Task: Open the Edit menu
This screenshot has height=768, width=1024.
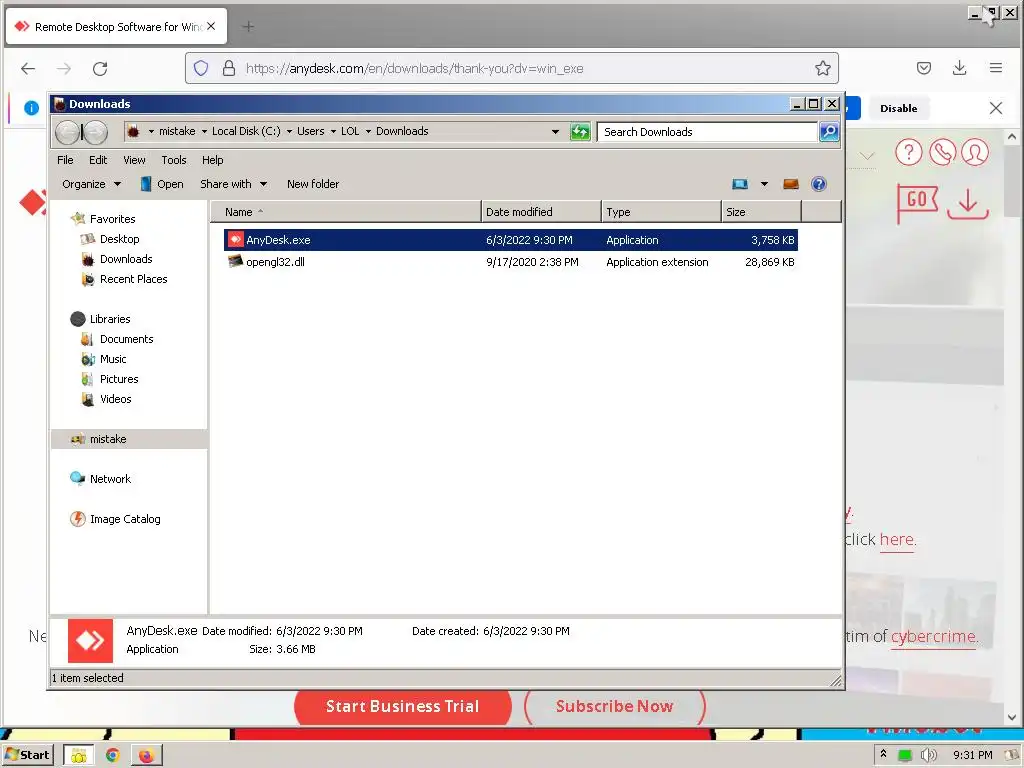Action: click(98, 160)
